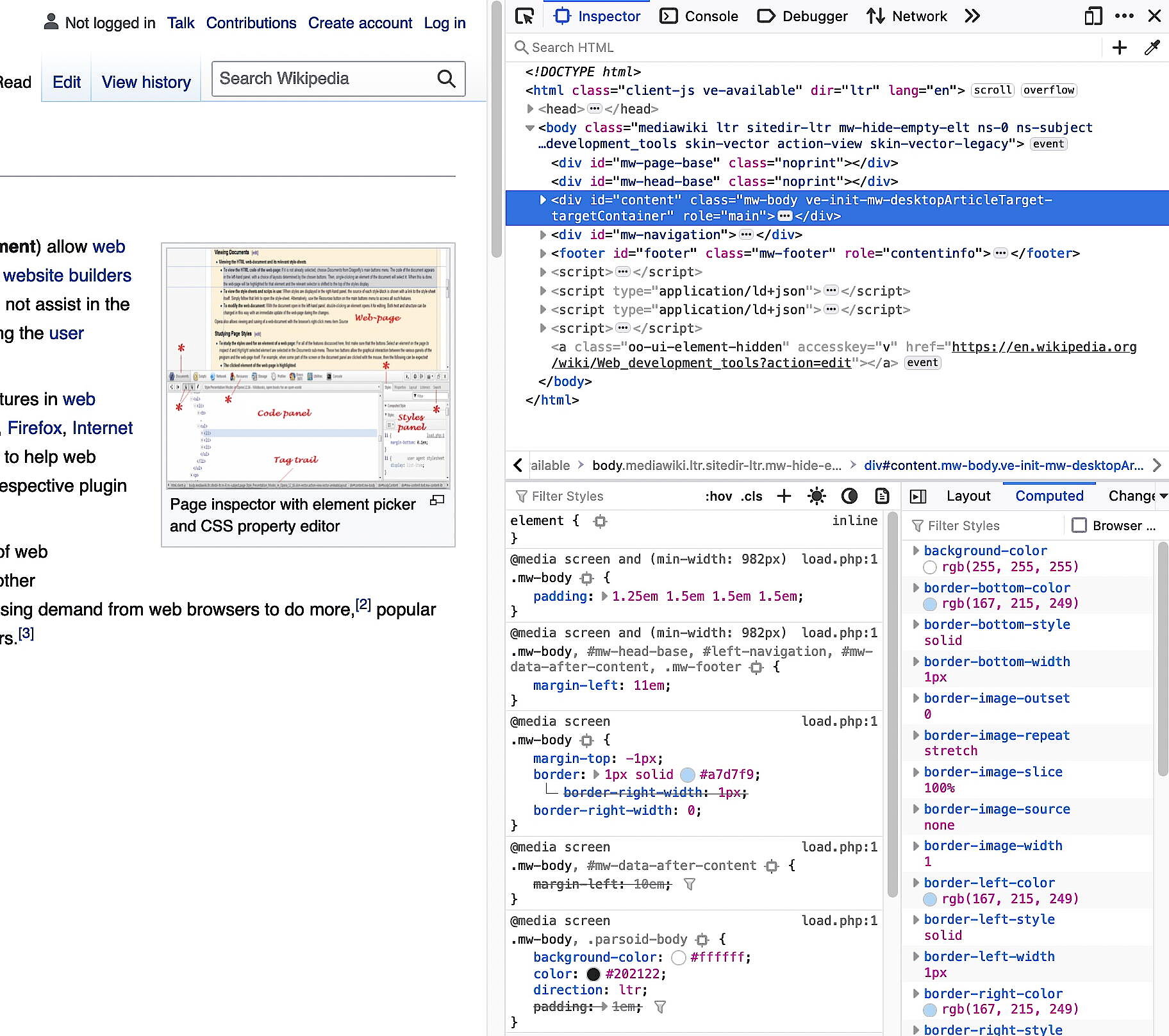Enable the Browser Styles checkbox
Image resolution: width=1169 pixels, height=1036 pixels.
1080,525
